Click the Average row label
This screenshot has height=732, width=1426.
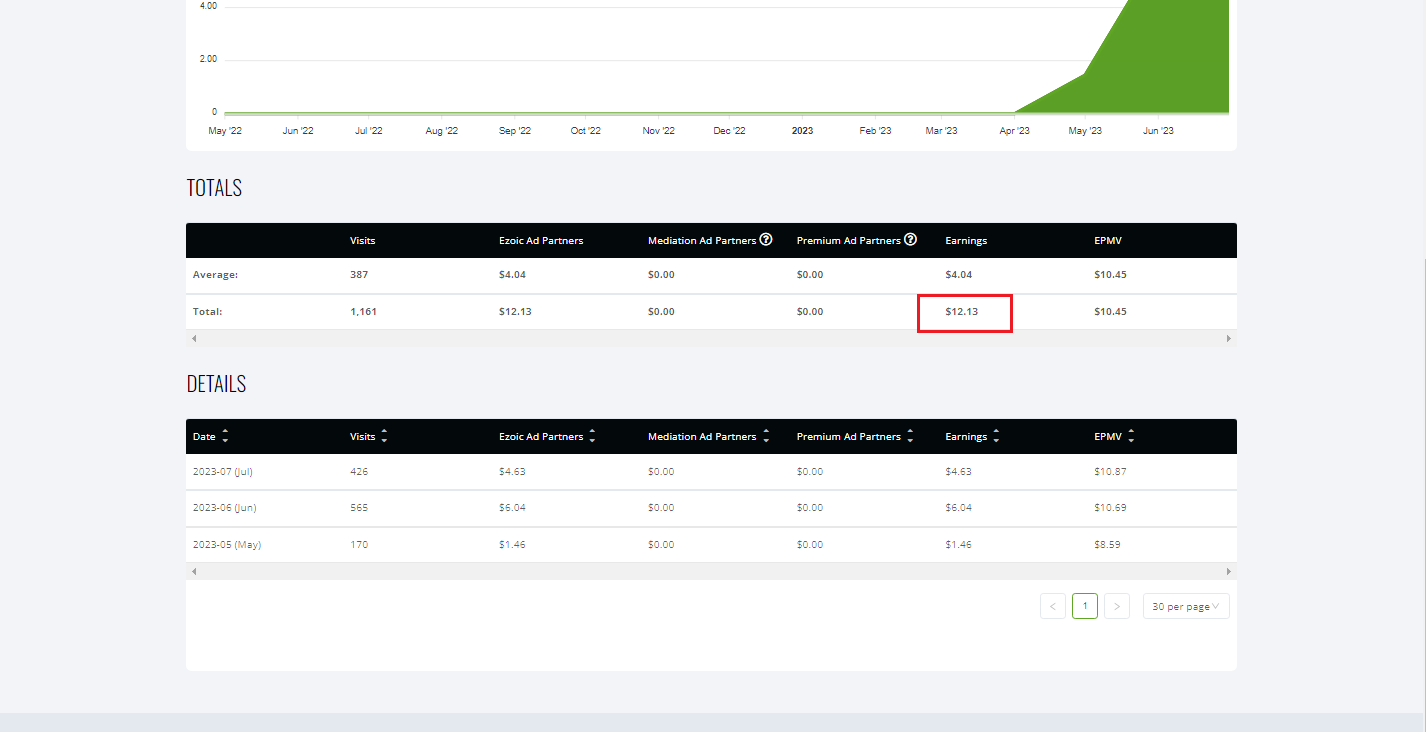215,275
